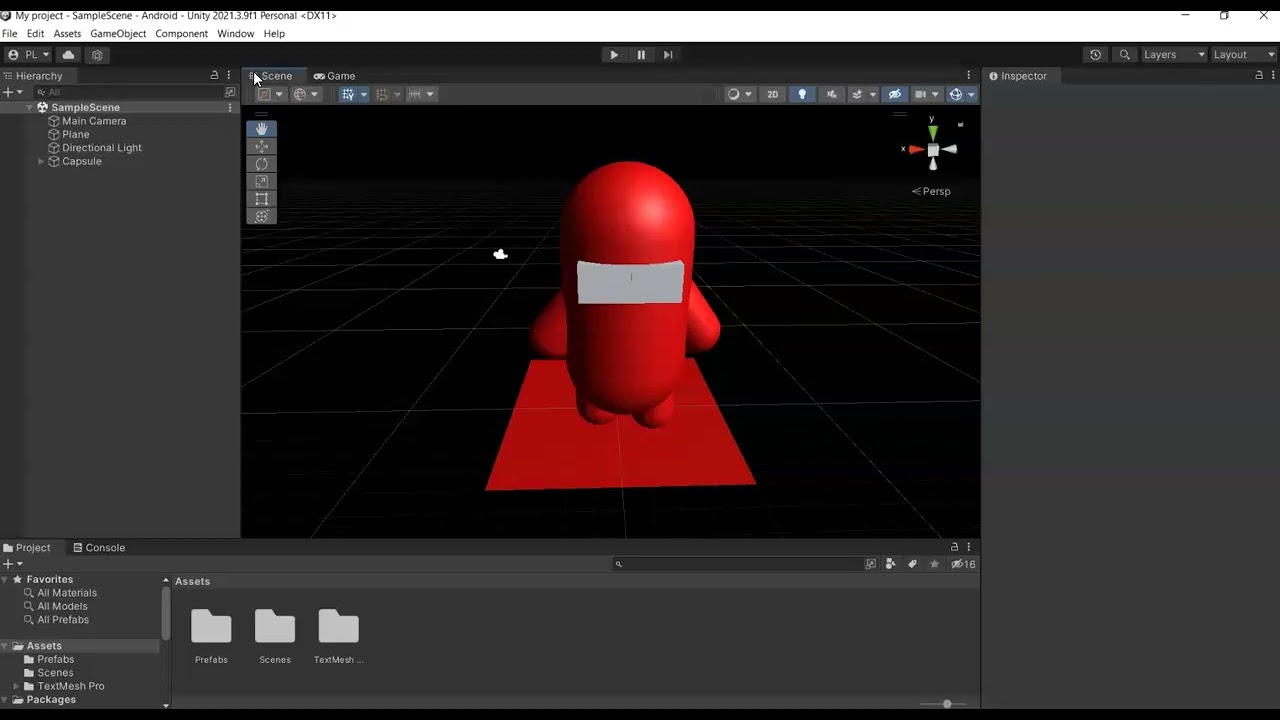
Task: Click the global/local handle rotation icon
Action: point(299,94)
